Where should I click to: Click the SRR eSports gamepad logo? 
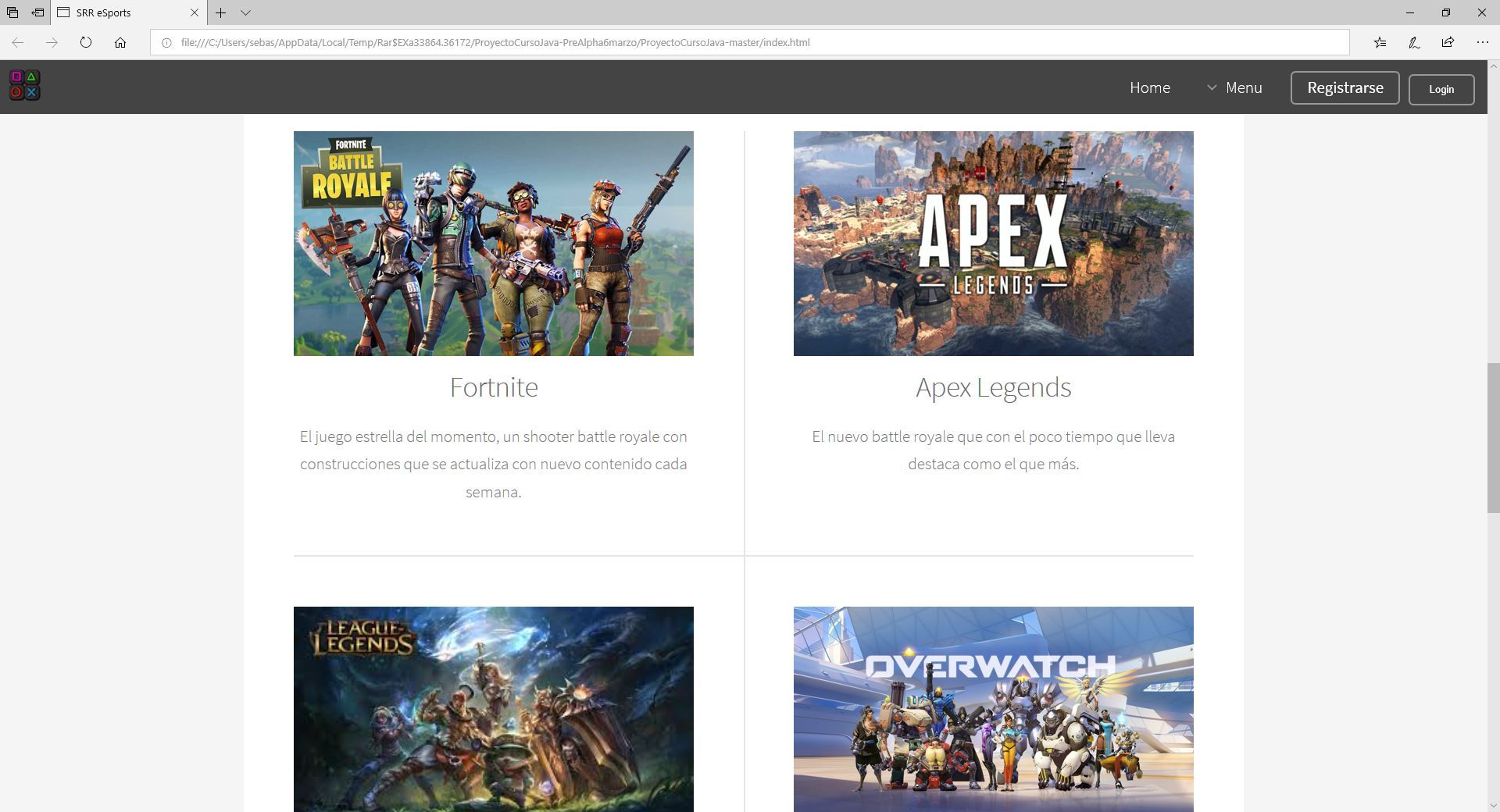(24, 85)
